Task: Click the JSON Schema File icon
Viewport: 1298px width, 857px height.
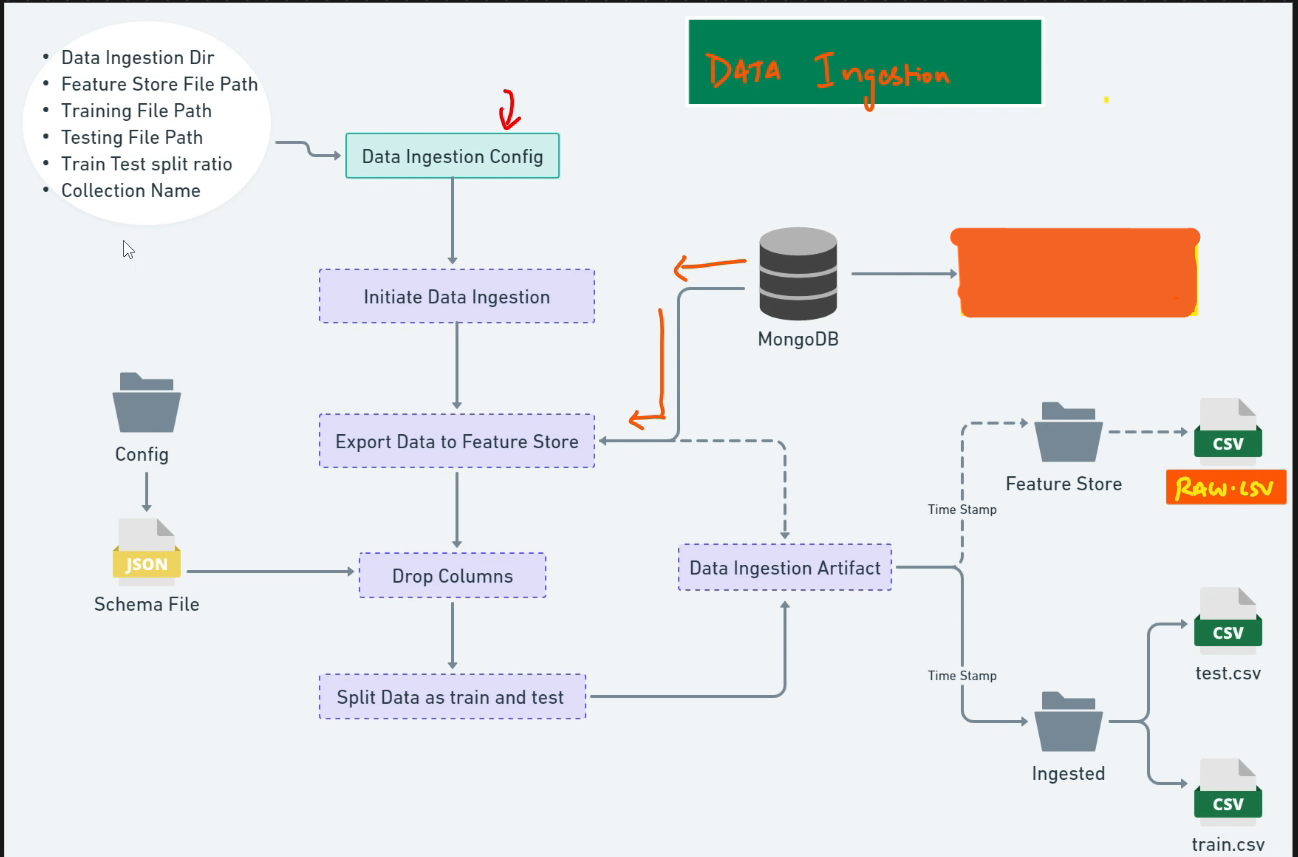Action: [x=147, y=553]
